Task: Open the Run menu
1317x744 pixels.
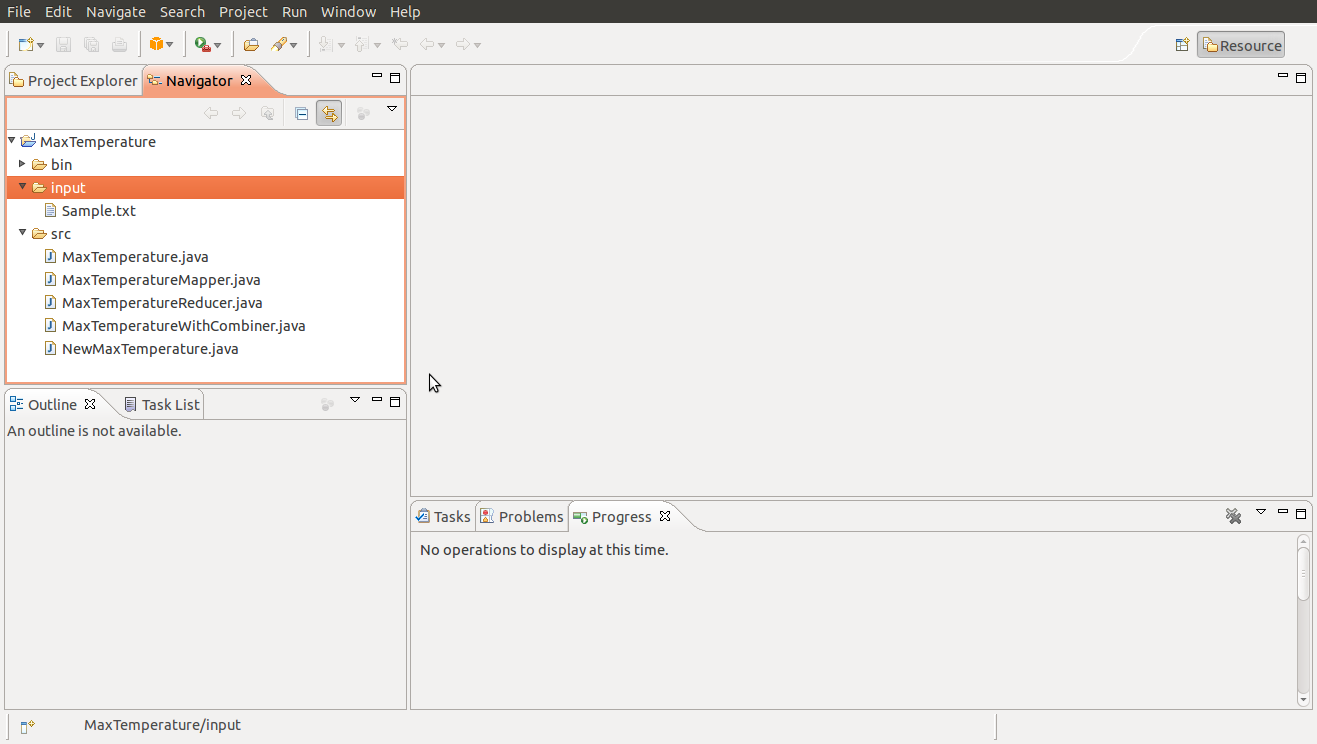Action: [293, 11]
